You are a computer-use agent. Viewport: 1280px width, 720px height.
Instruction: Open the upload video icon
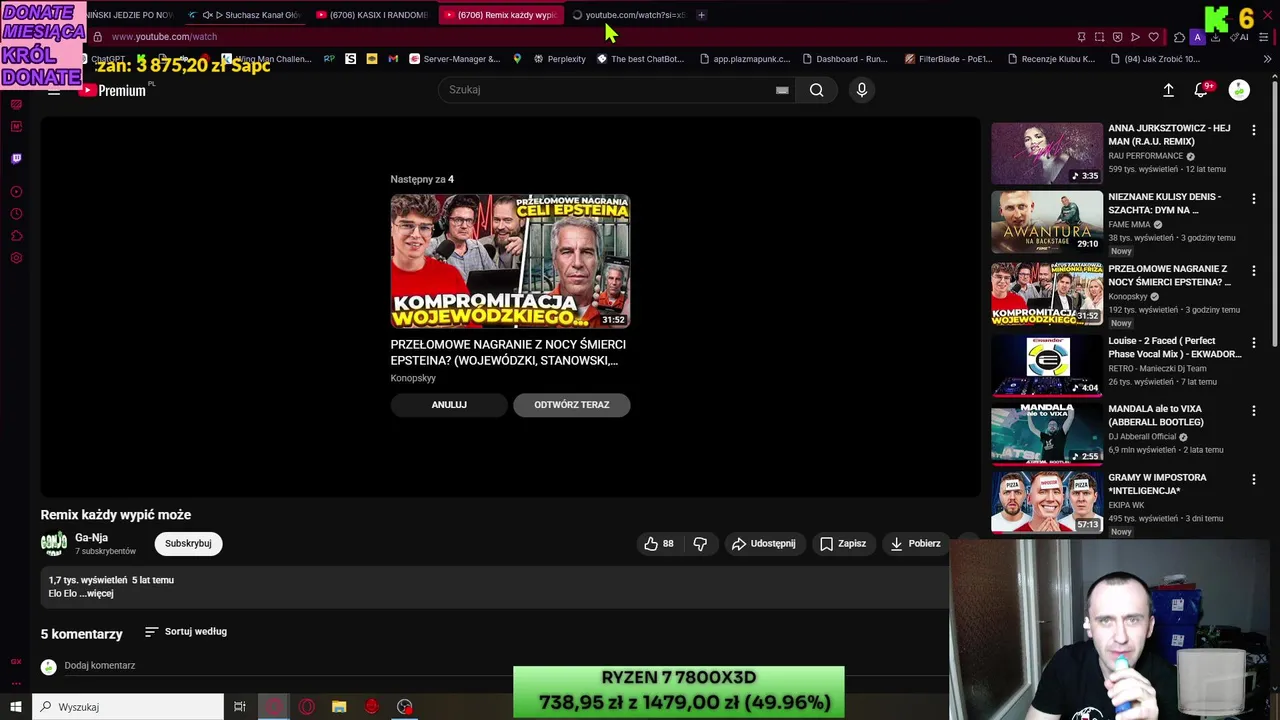coord(1168,90)
